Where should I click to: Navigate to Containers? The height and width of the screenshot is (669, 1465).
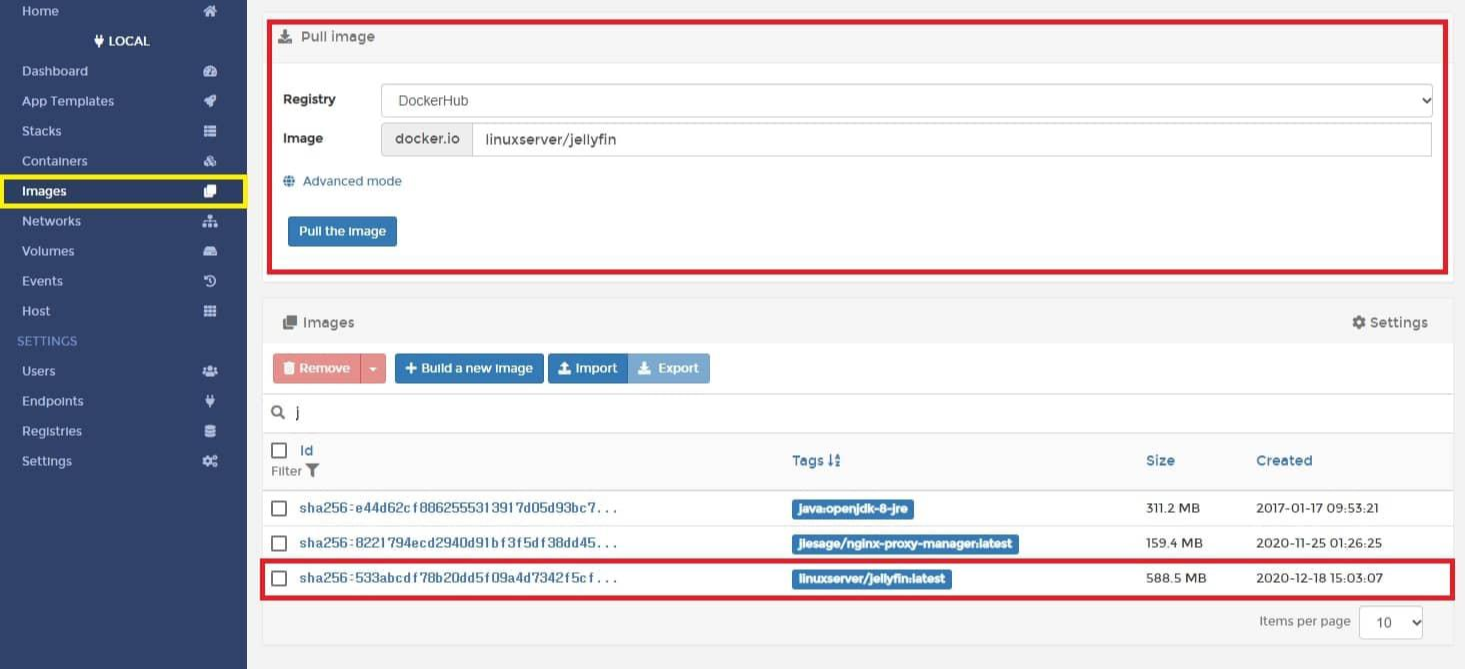point(55,161)
